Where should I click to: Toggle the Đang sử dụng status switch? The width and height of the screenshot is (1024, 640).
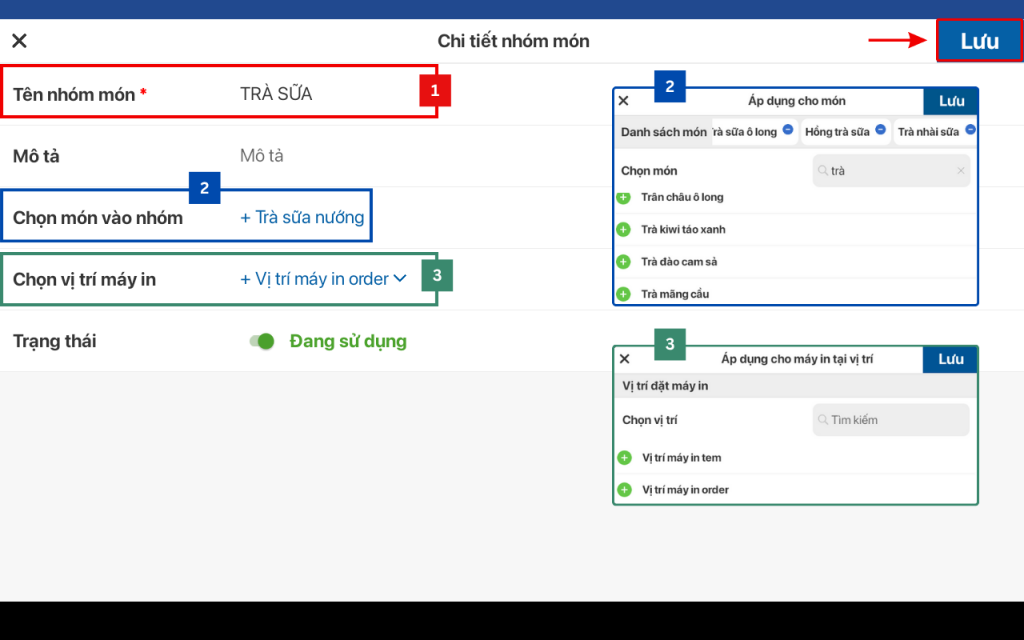(262, 342)
